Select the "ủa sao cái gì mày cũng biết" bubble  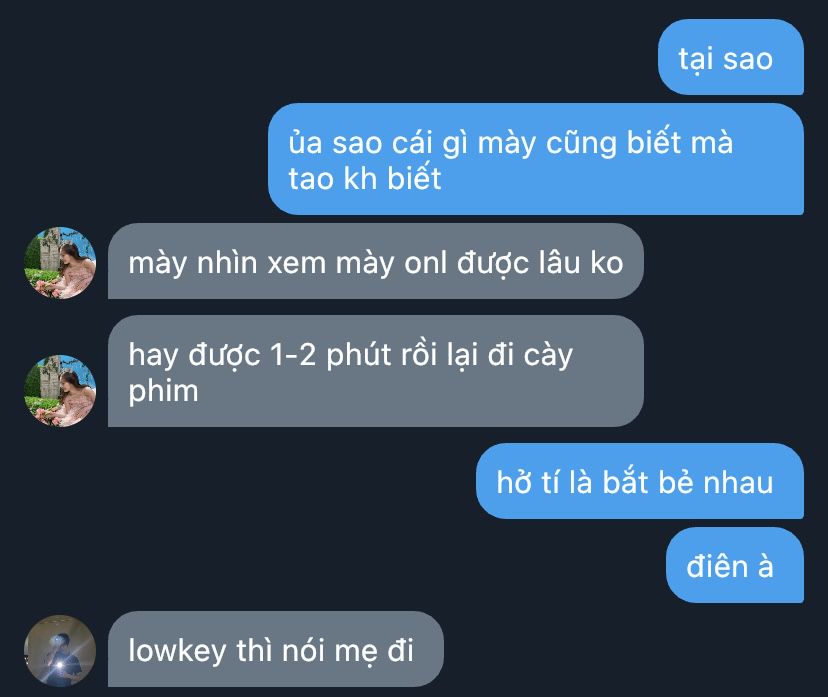point(536,159)
